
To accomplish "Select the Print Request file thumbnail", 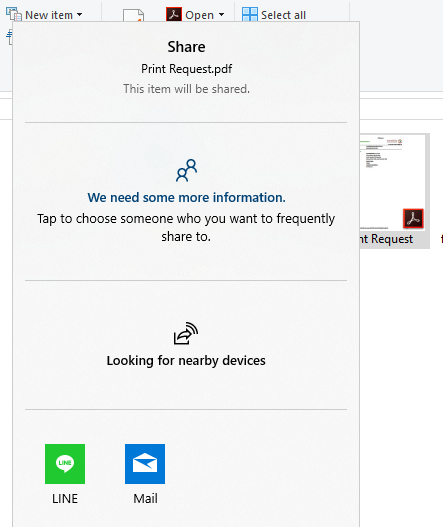I will click(394, 191).
